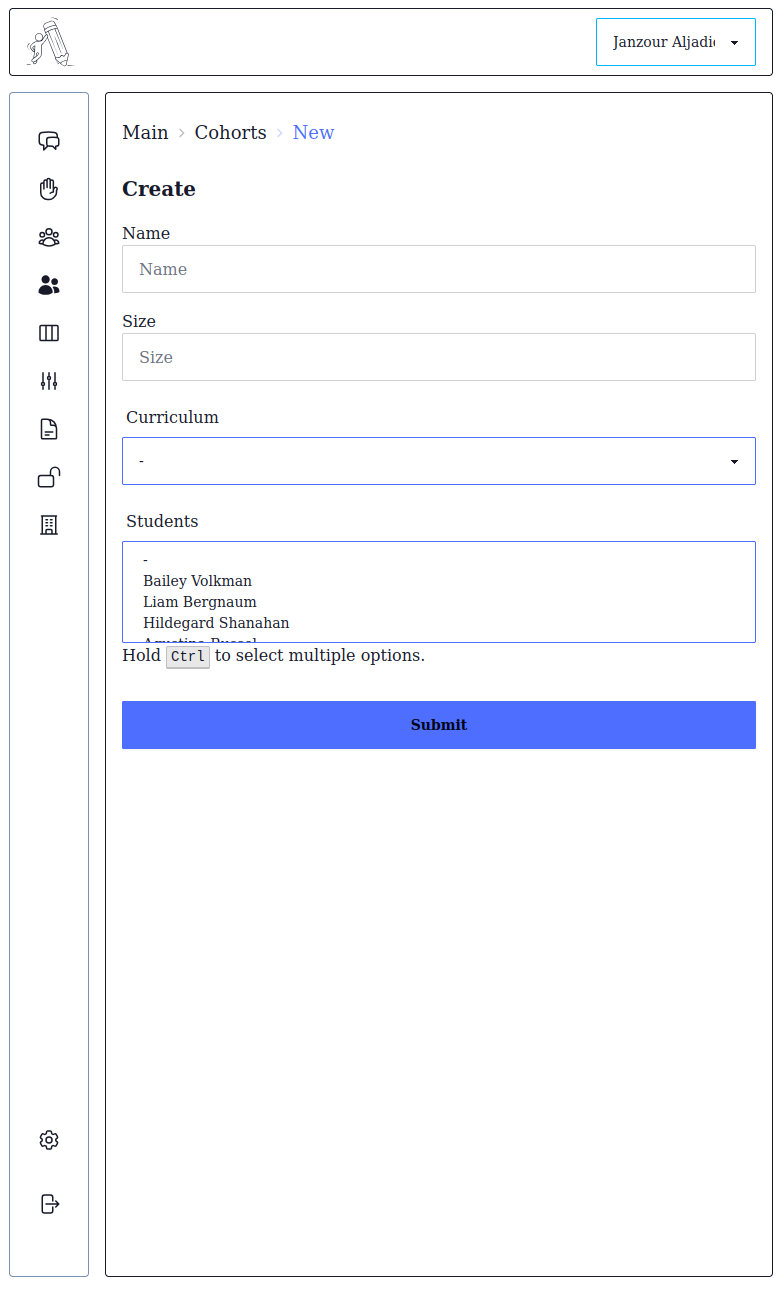Image resolution: width=780 pixels, height=1289 pixels.
Task: Focus the Size input field
Action: [x=438, y=357]
